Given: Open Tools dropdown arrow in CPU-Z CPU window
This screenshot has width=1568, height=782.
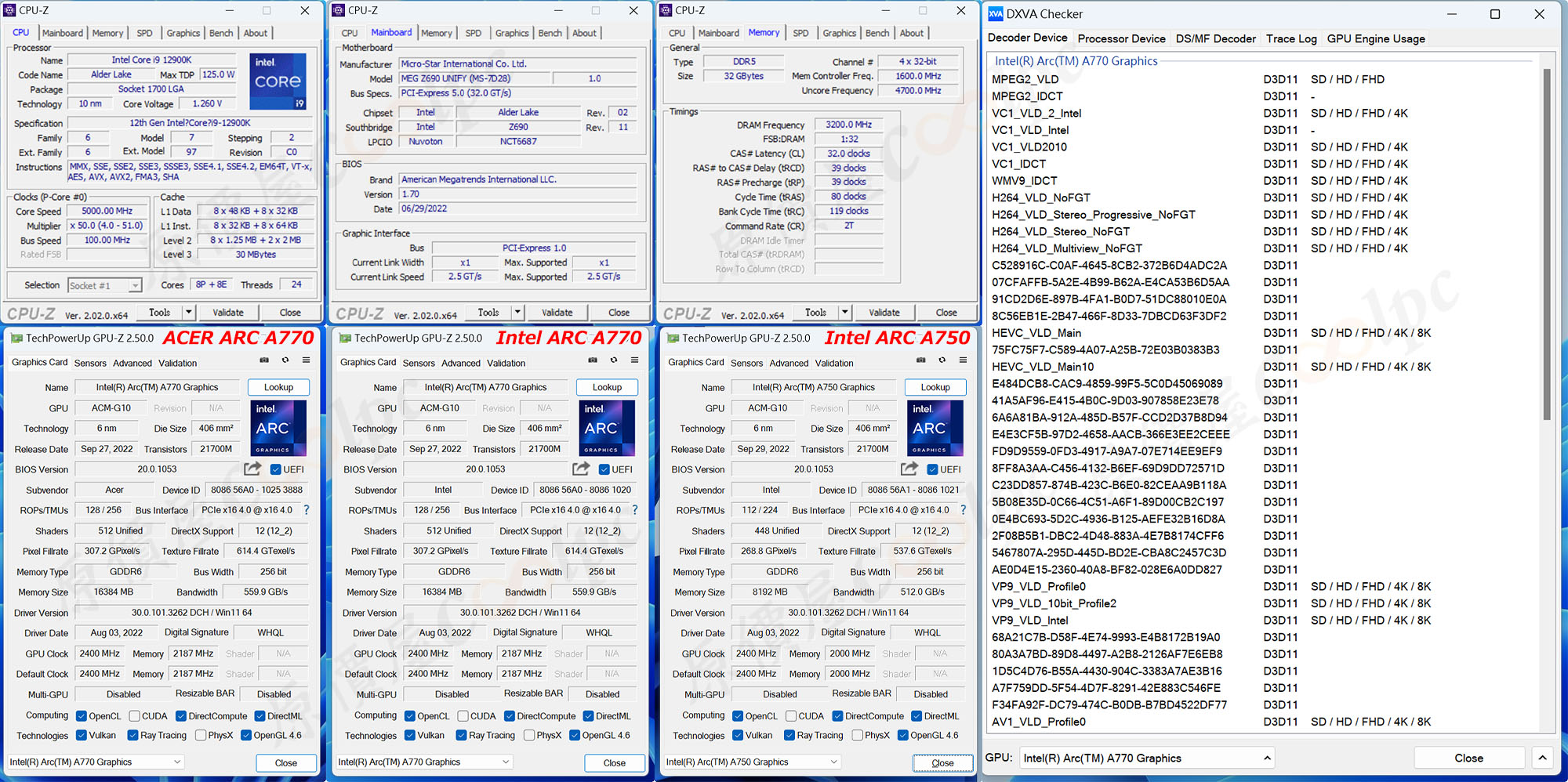Looking at the screenshot, I should (x=188, y=312).
